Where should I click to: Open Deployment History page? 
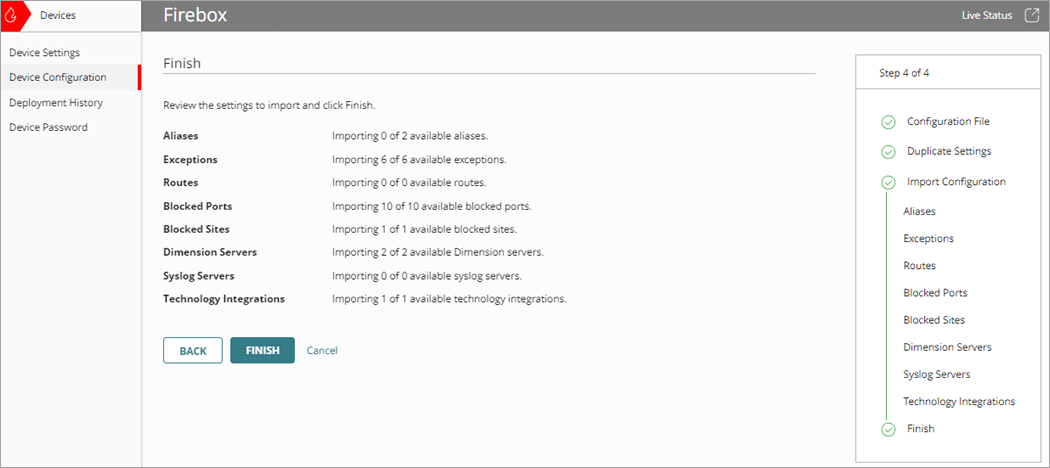coord(56,102)
